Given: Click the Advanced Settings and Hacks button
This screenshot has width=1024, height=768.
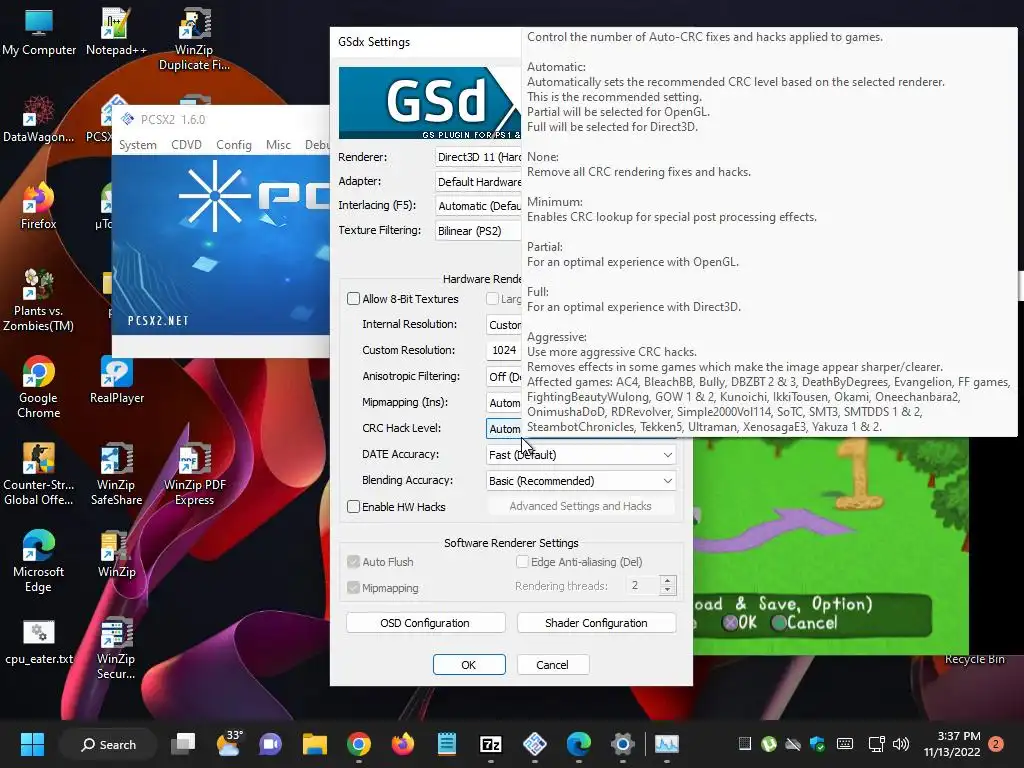Looking at the screenshot, I should click(581, 506).
